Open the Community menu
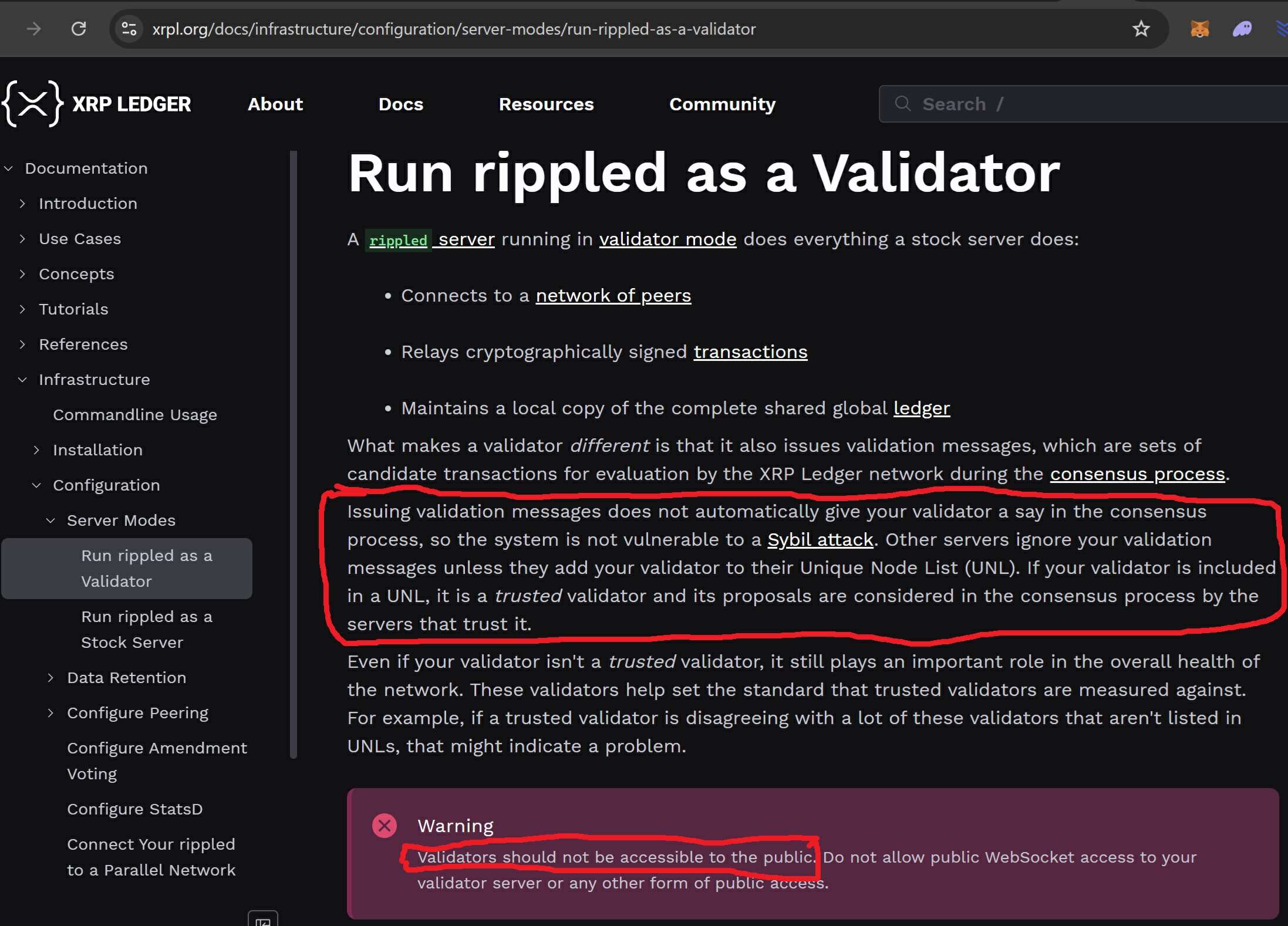Image resolution: width=1288 pixels, height=926 pixels. (722, 104)
